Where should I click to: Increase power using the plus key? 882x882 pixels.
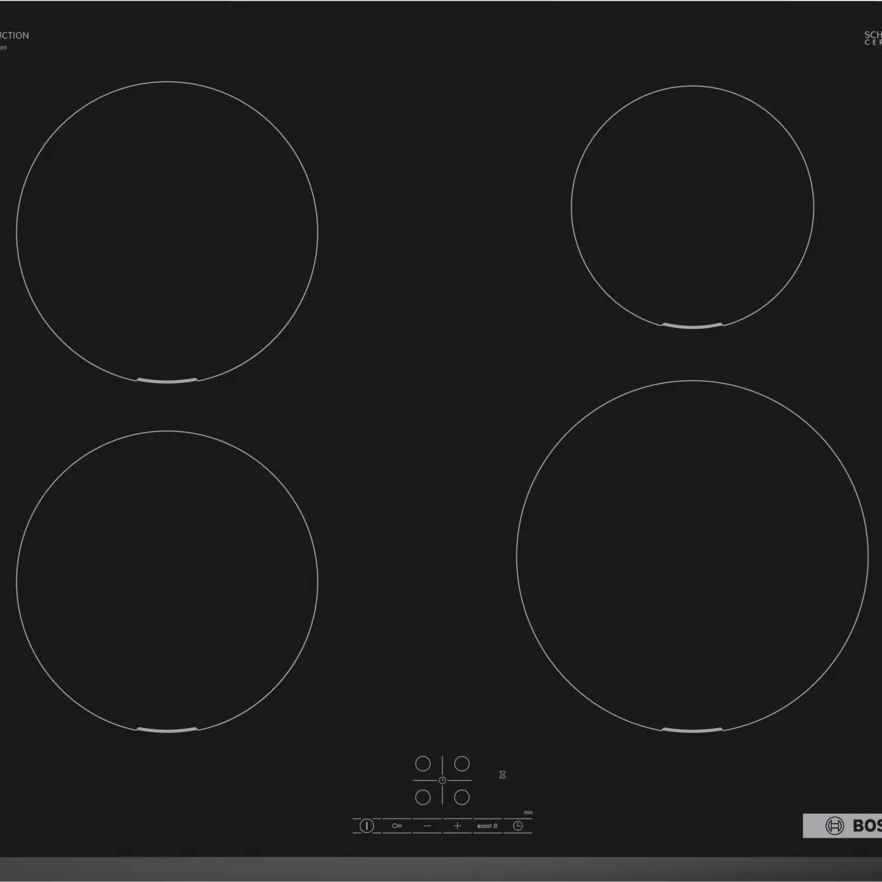click(457, 826)
